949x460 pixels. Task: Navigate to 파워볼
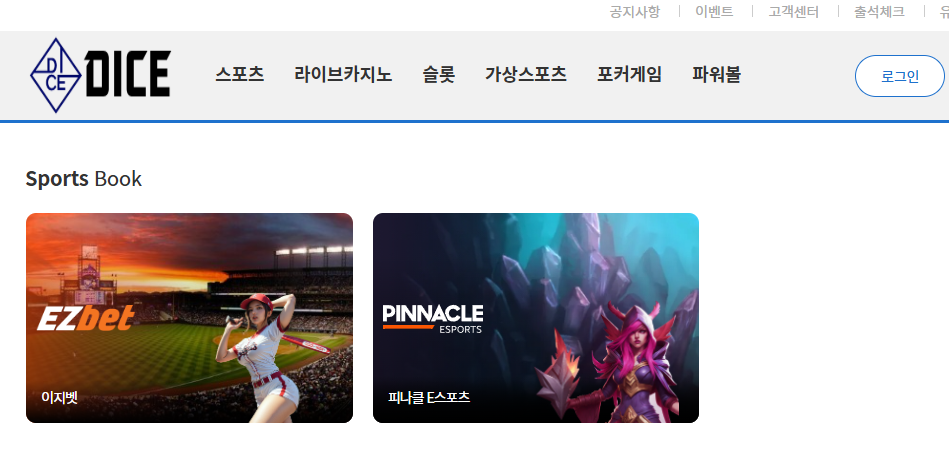(x=717, y=75)
